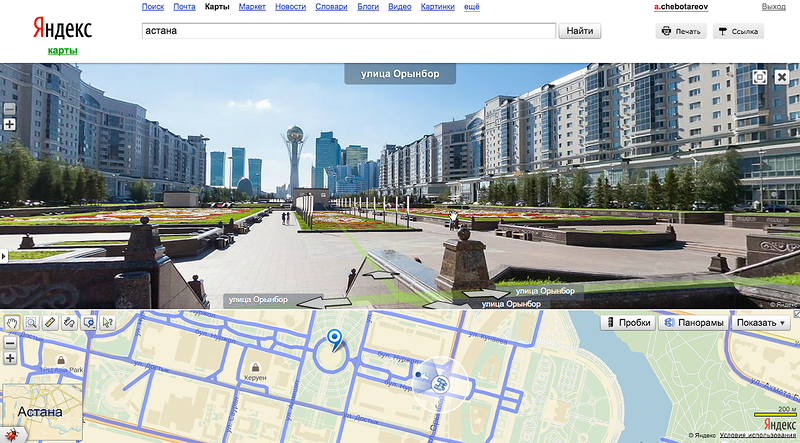Zoom out the panorama with minus button
Screen dimensions: 800x443
(x=10, y=109)
